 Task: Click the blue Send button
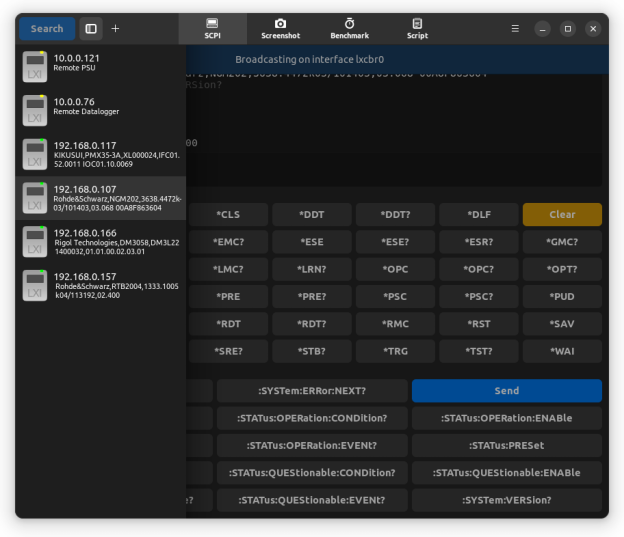pos(506,391)
